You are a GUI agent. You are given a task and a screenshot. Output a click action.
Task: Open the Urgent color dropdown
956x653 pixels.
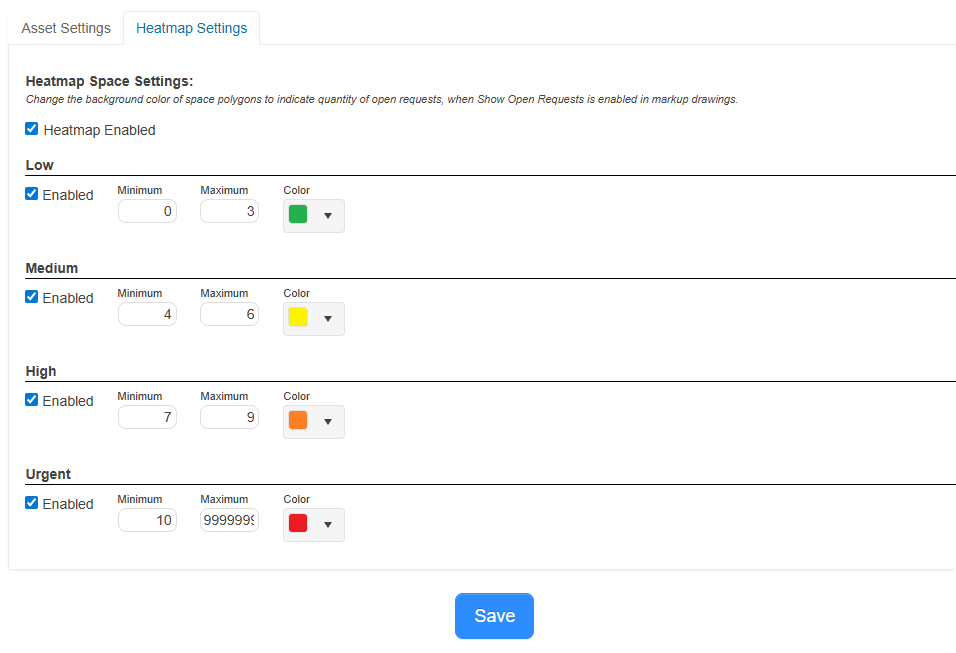(329, 524)
